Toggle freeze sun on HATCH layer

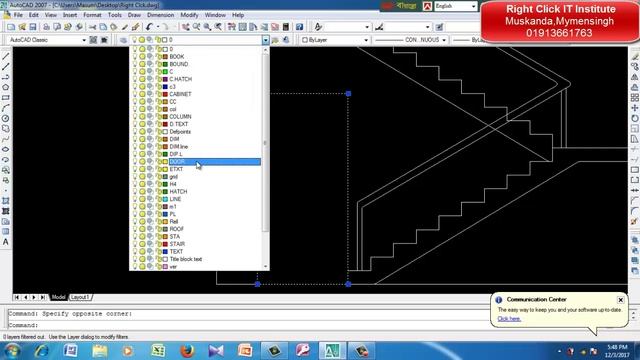(142, 192)
